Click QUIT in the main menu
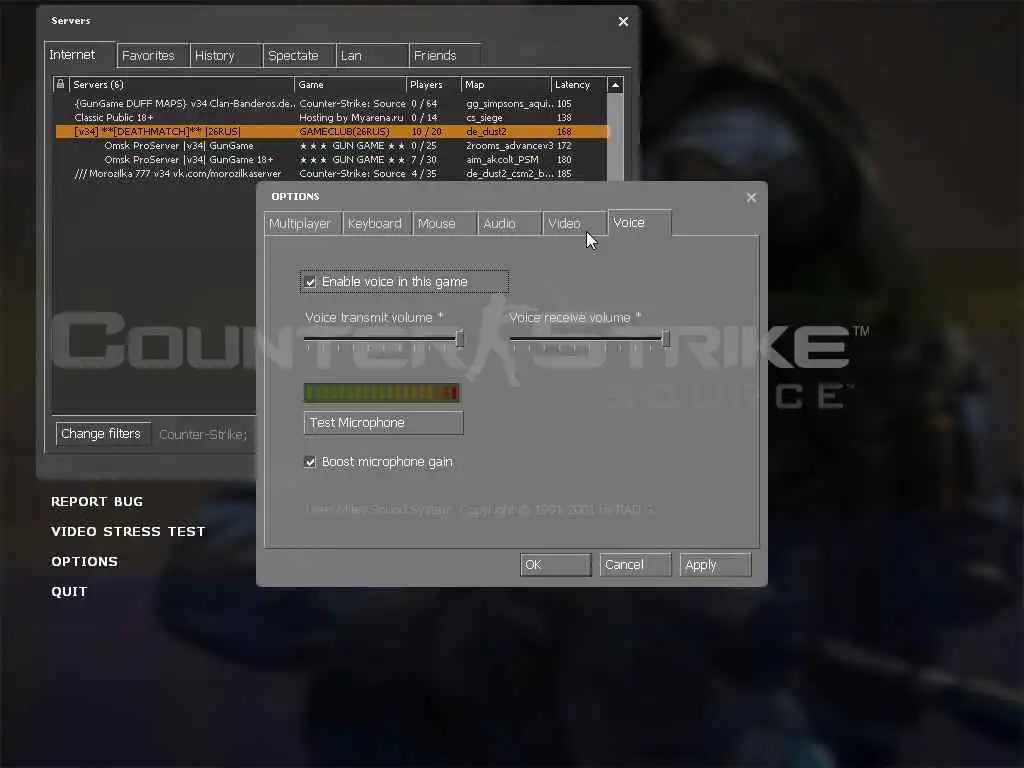 (69, 592)
